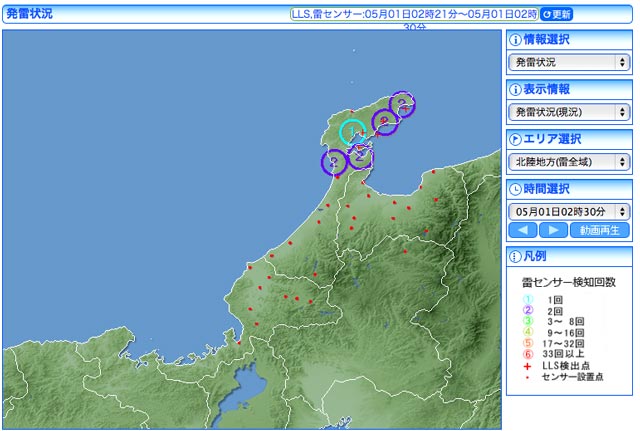This screenshot has width=640, height=431.
Task: Click the red 33回以上 legend swatch
Action: pos(527,352)
